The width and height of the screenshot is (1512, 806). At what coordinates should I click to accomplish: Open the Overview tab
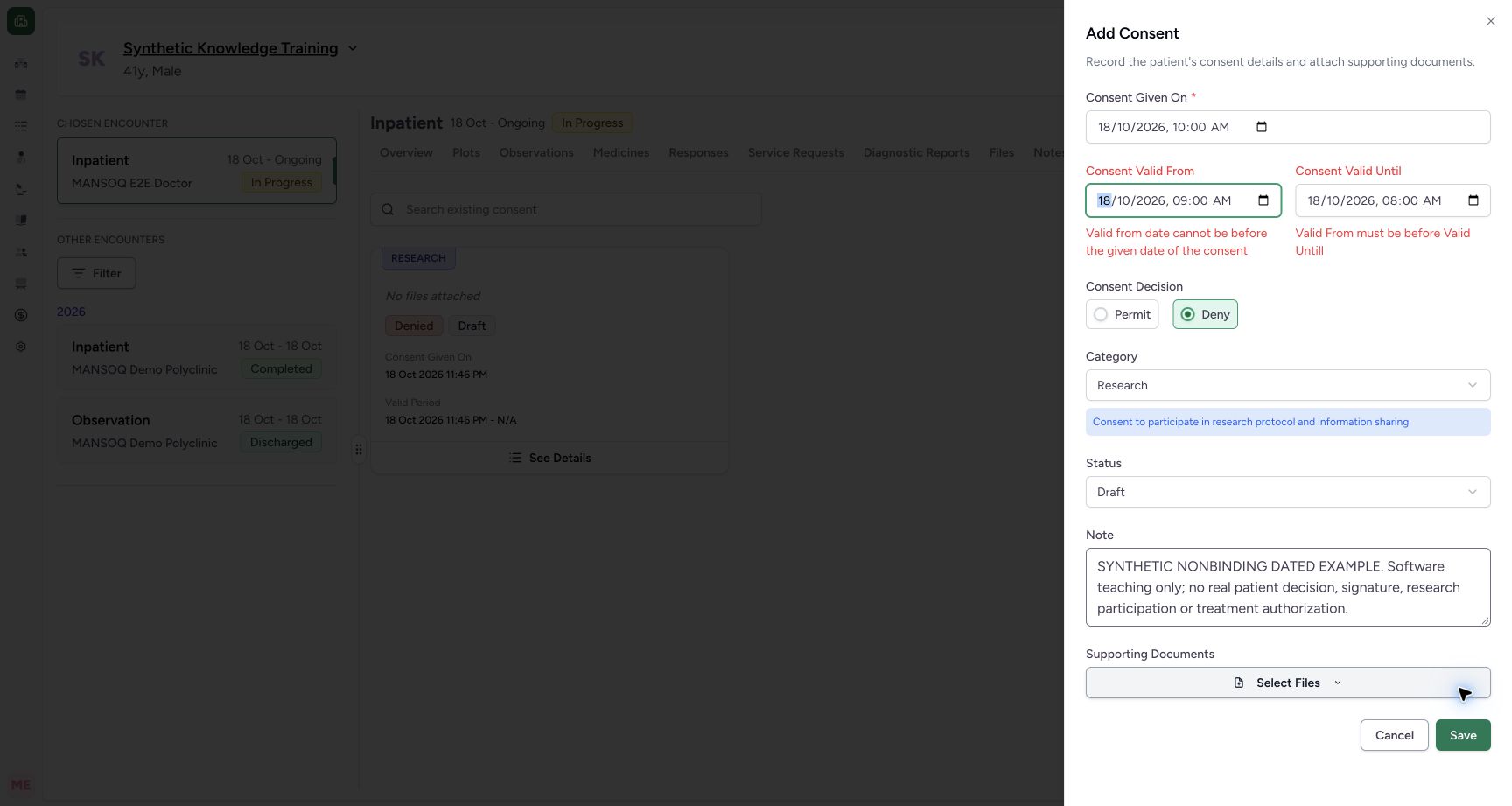click(406, 152)
